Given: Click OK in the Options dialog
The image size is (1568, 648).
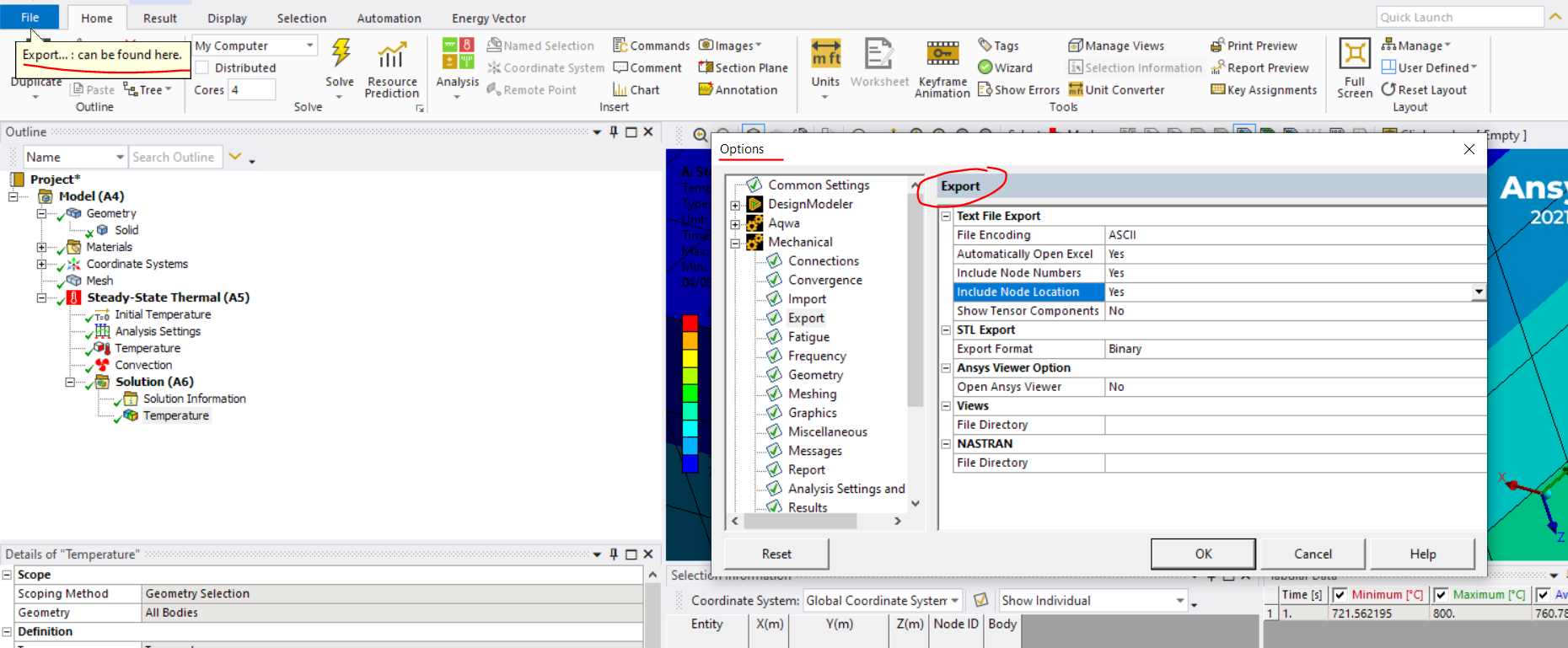Looking at the screenshot, I should [1203, 554].
